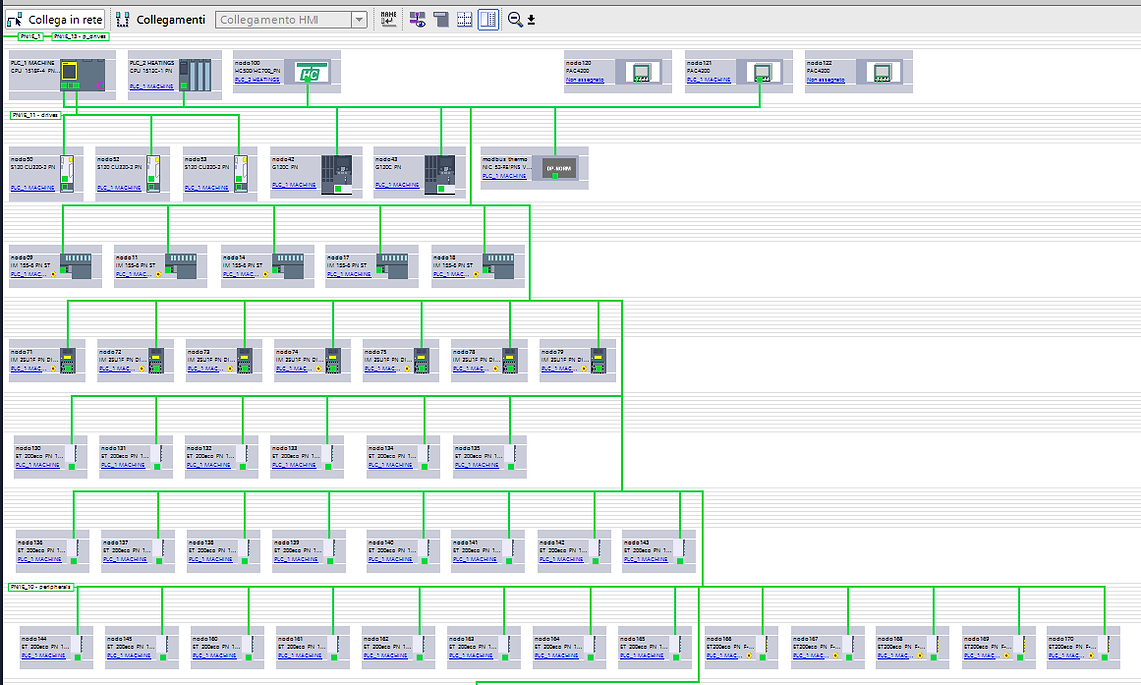This screenshot has width=1141, height=685.
Task: Select the nodo50 S120 drive icon
Action: [67, 173]
